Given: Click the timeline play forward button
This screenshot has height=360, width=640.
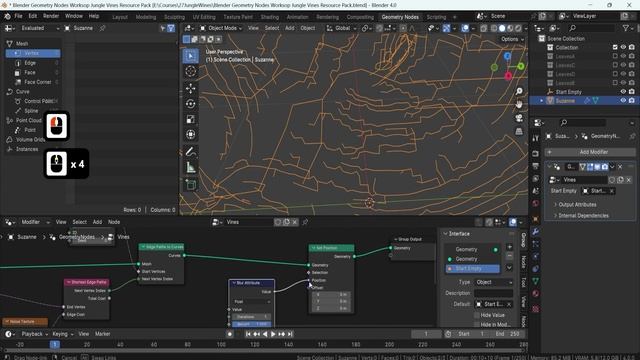Looking at the screenshot, I should 273,334.
